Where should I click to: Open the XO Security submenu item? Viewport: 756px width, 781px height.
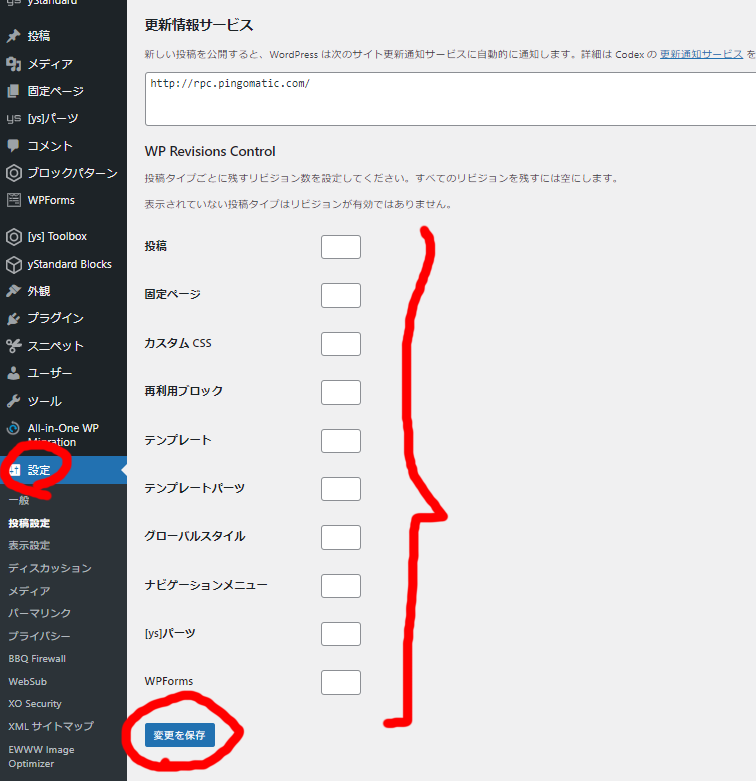[35, 704]
